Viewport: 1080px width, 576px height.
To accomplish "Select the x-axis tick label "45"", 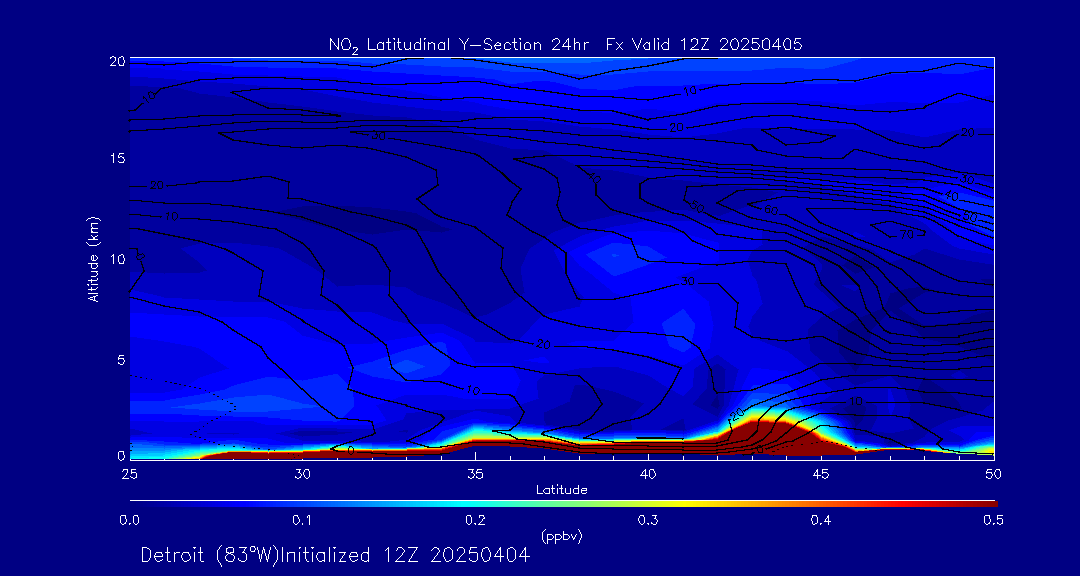I will pos(821,474).
